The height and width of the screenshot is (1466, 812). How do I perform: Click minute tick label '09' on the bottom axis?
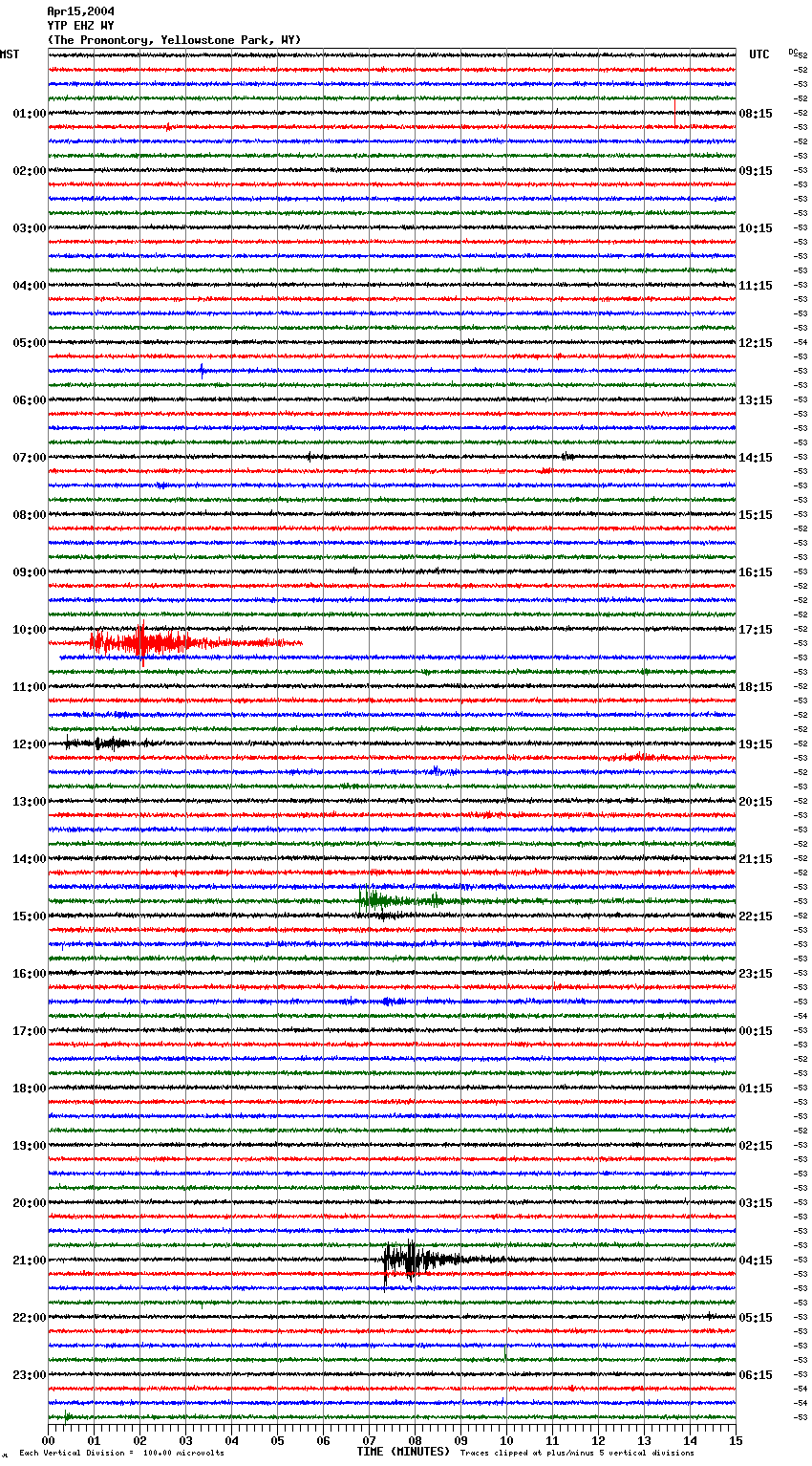pos(460,1440)
